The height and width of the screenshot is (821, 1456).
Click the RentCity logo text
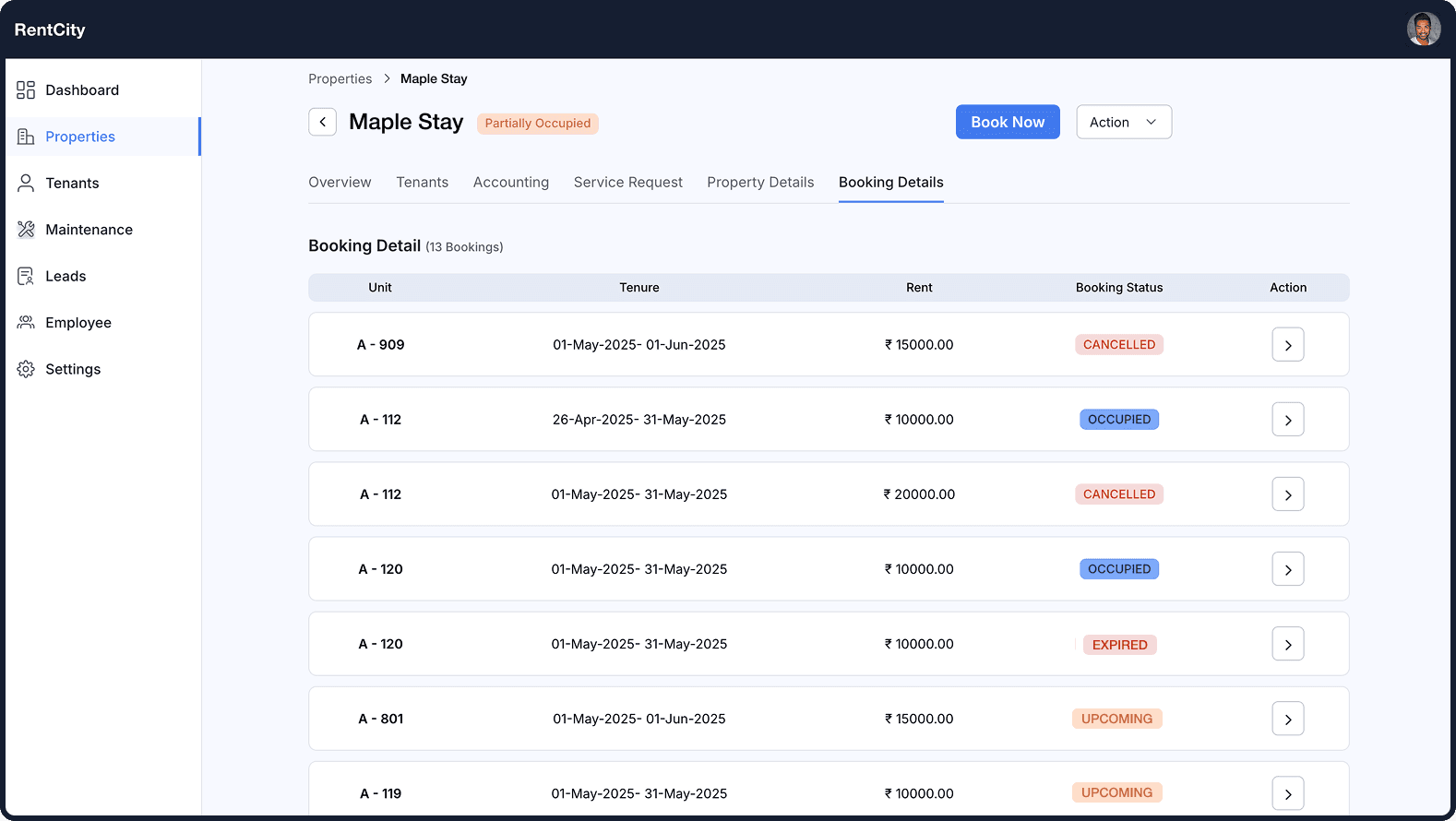click(x=50, y=30)
